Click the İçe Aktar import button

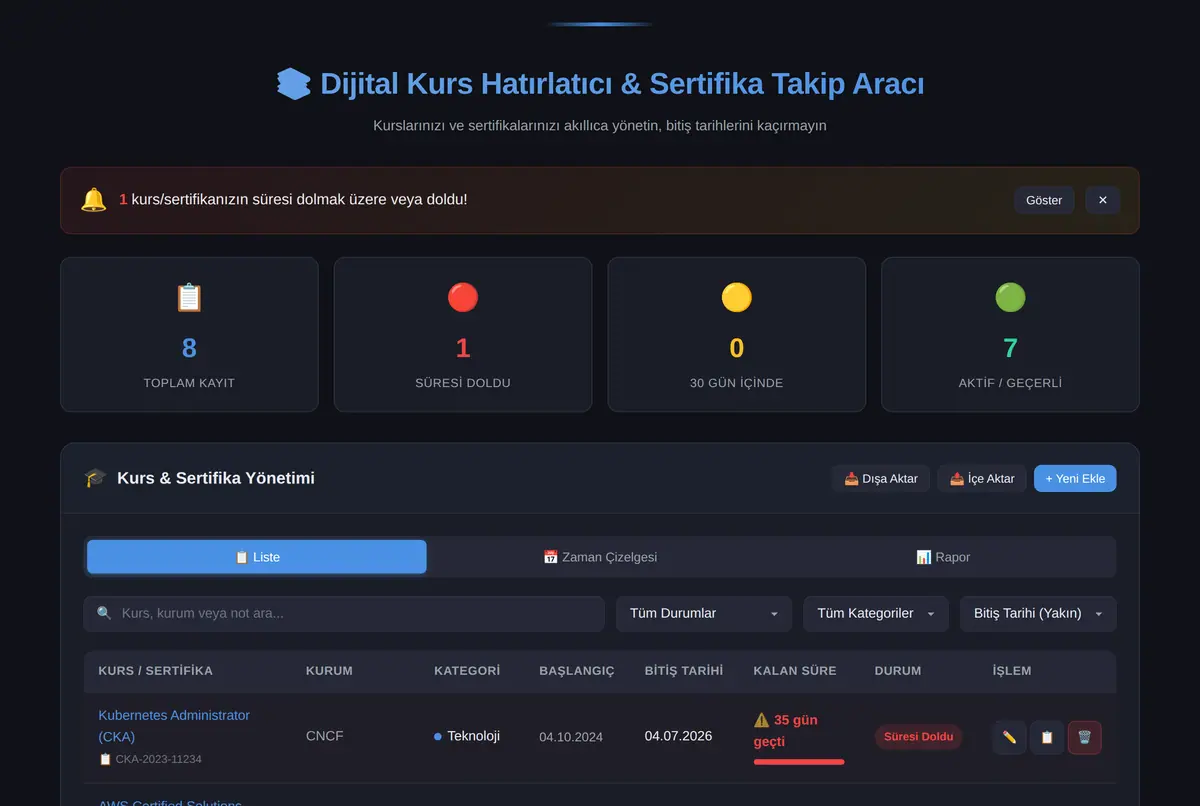tap(982, 478)
